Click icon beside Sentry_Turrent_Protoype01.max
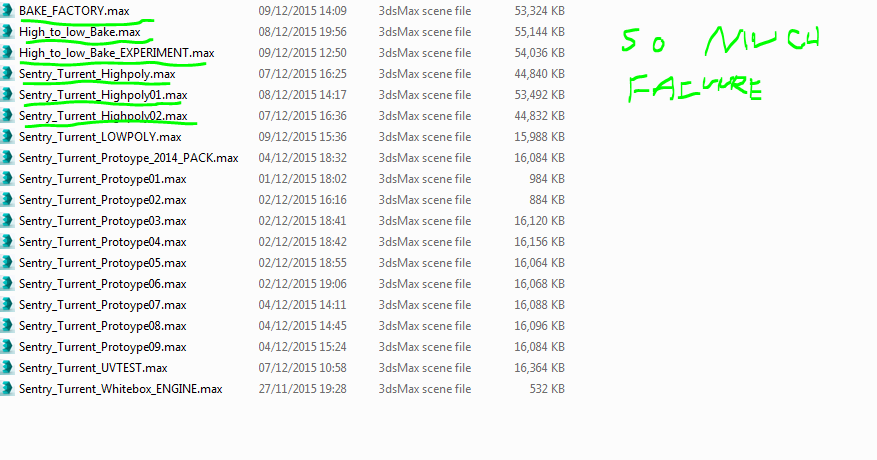The image size is (877, 460). coord(7,179)
